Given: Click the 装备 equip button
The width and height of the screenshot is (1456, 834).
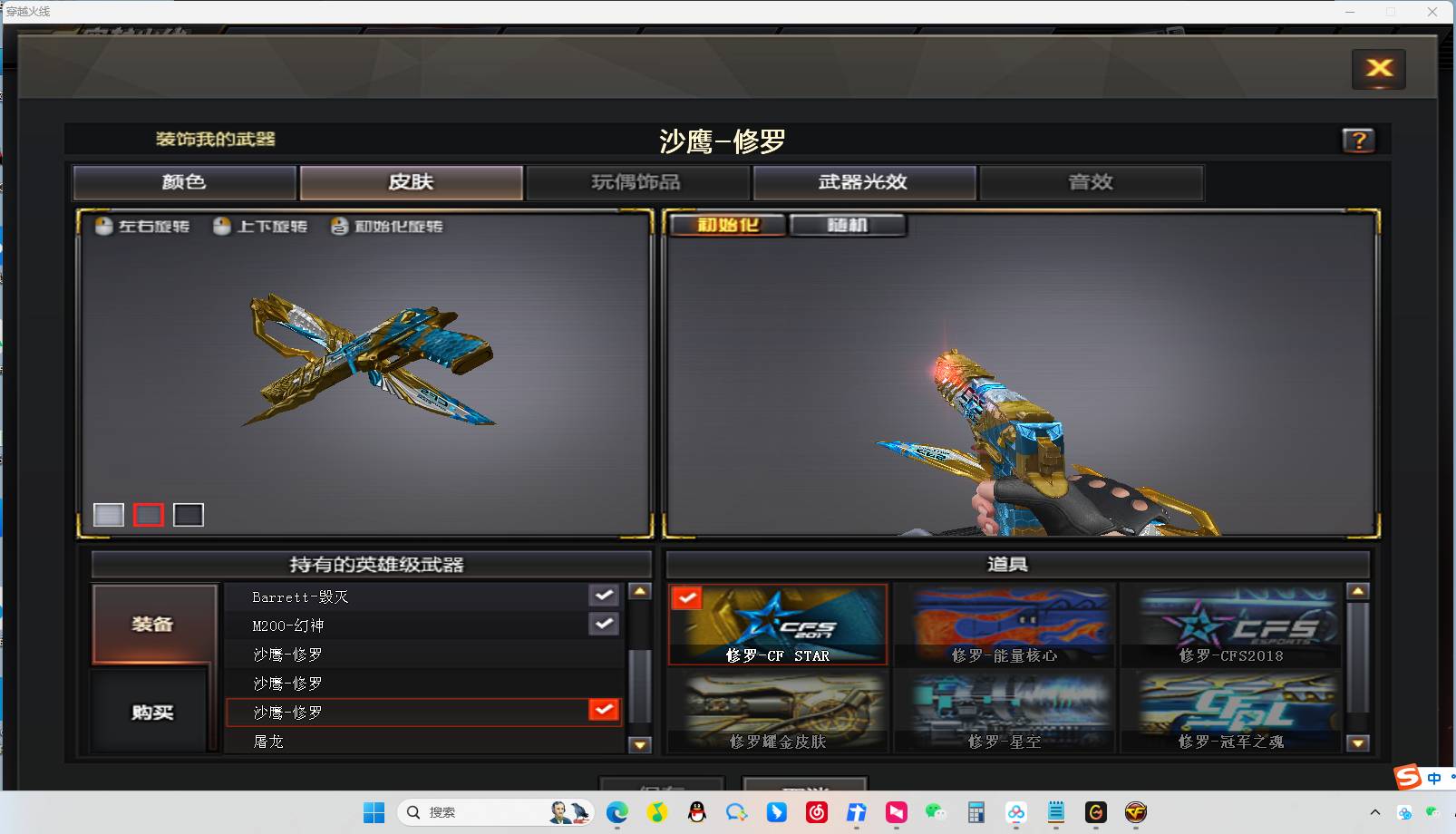Looking at the screenshot, I should coord(154,624).
